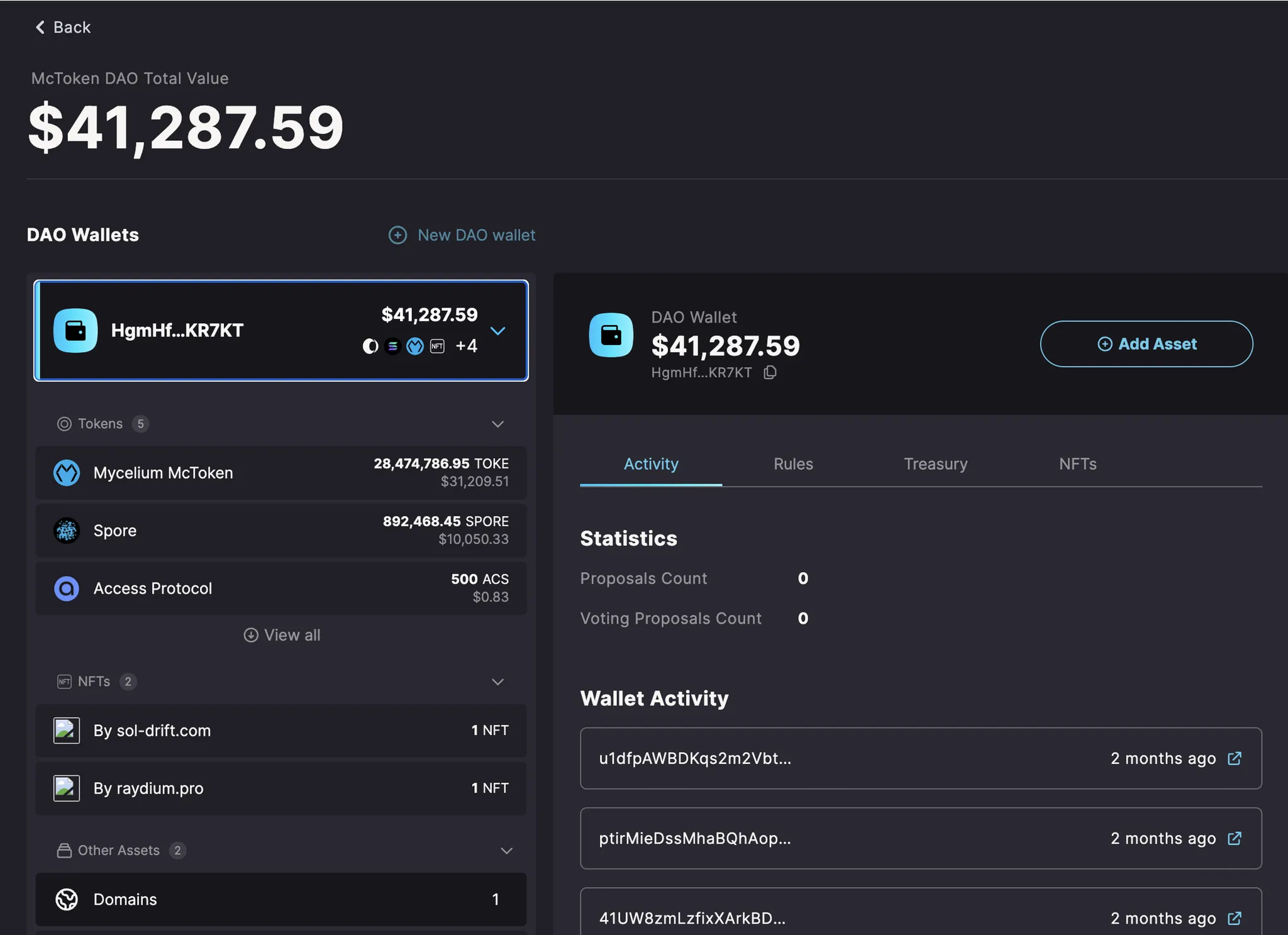The height and width of the screenshot is (935, 1288).
Task: Click the Domains globe icon
Action: (x=67, y=899)
